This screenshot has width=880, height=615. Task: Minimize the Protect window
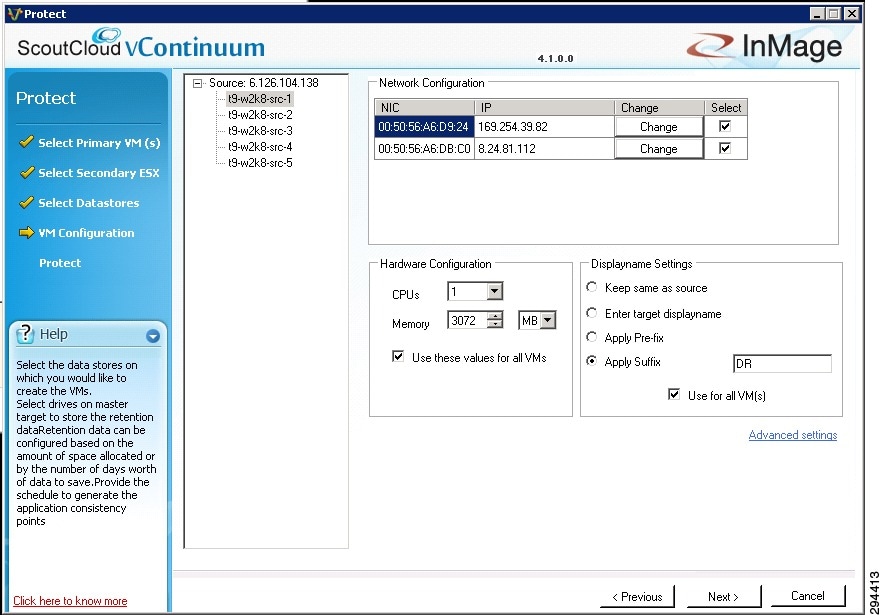coord(817,13)
